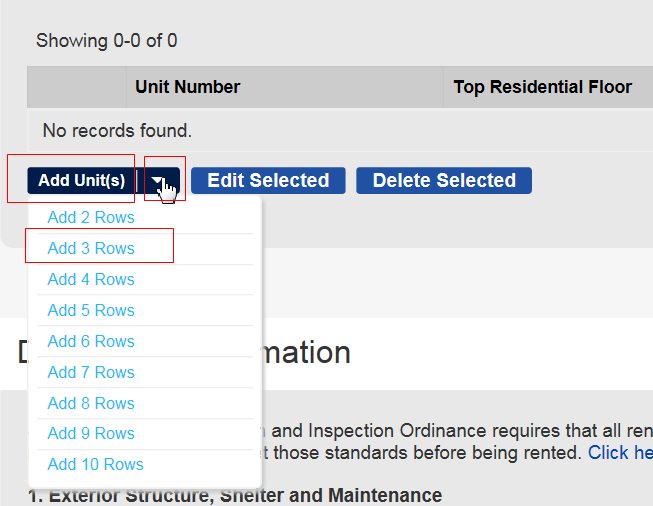Click the 'Showing 0-0 of 0' record count
653x506 pixels.
tap(106, 41)
